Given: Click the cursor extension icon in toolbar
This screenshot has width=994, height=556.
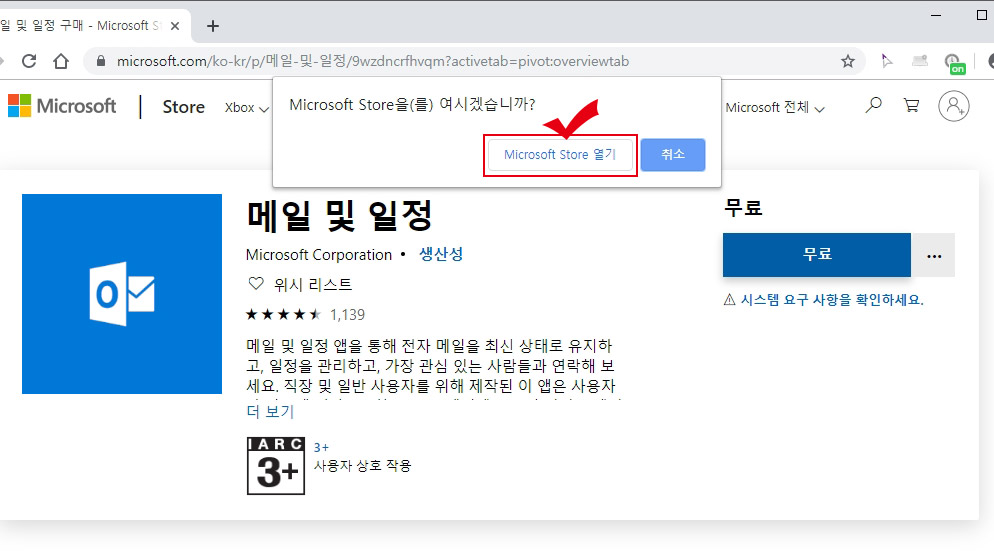Looking at the screenshot, I should point(887,61).
